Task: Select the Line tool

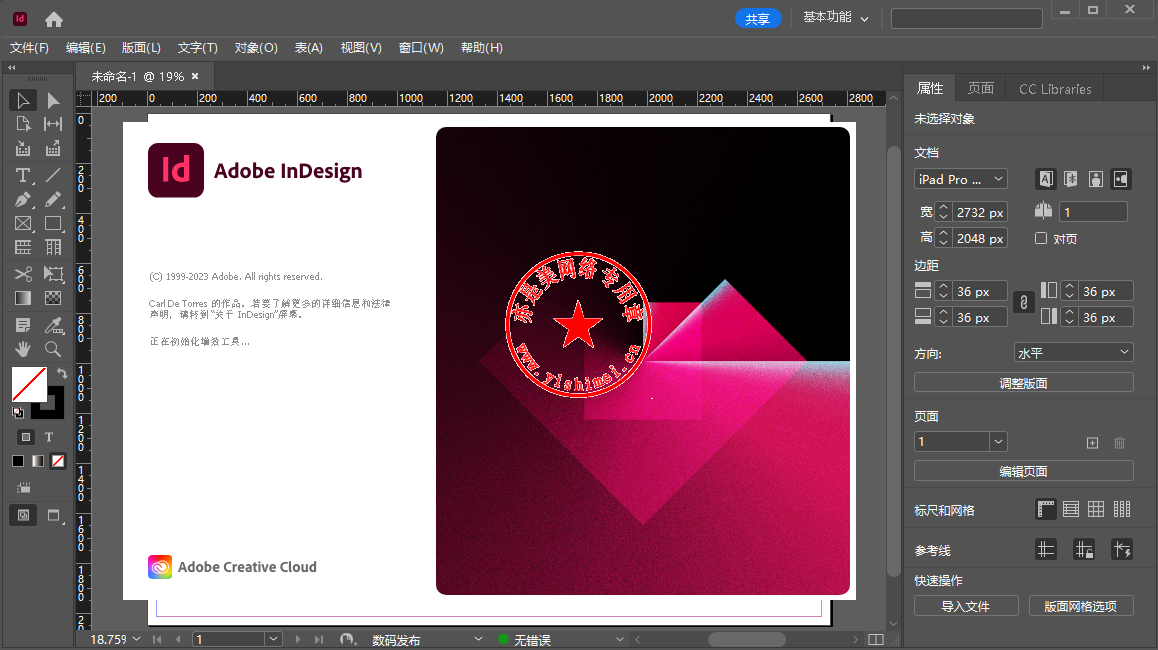Action: [52, 175]
